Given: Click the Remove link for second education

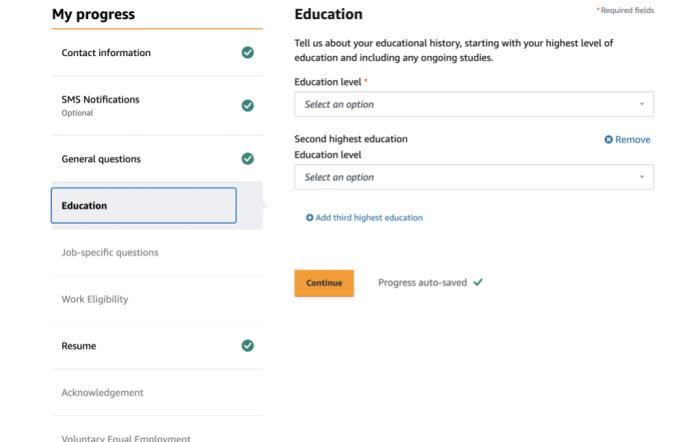Looking at the screenshot, I should click(633, 140).
